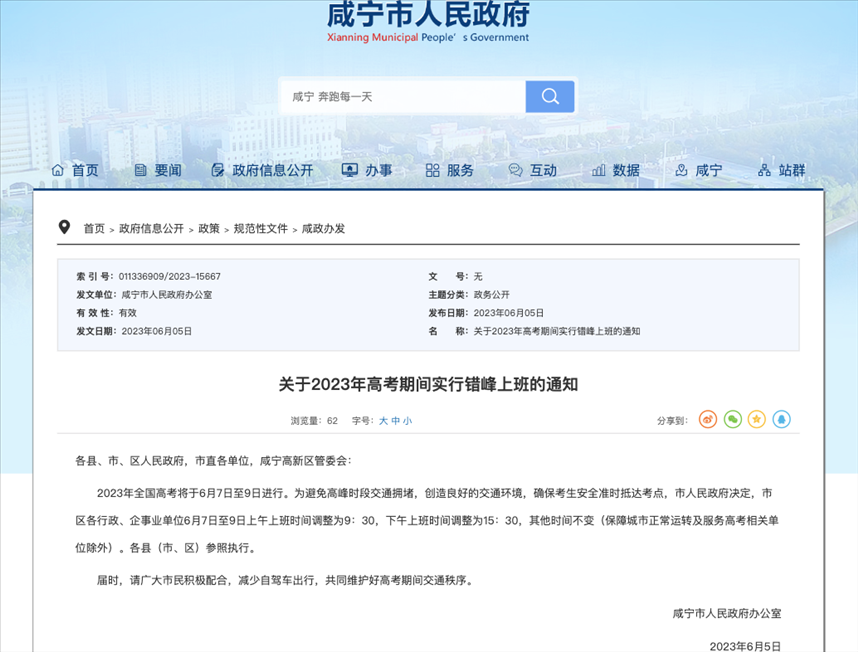Select the 服务 navigation item
Viewport: 858px width, 652px height.
[449, 171]
